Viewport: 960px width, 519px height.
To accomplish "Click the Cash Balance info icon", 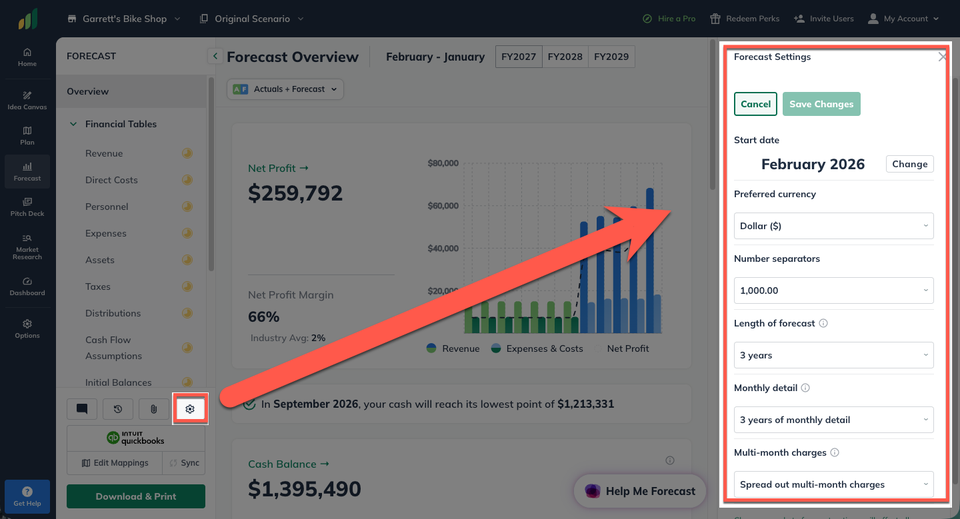I will 670,460.
